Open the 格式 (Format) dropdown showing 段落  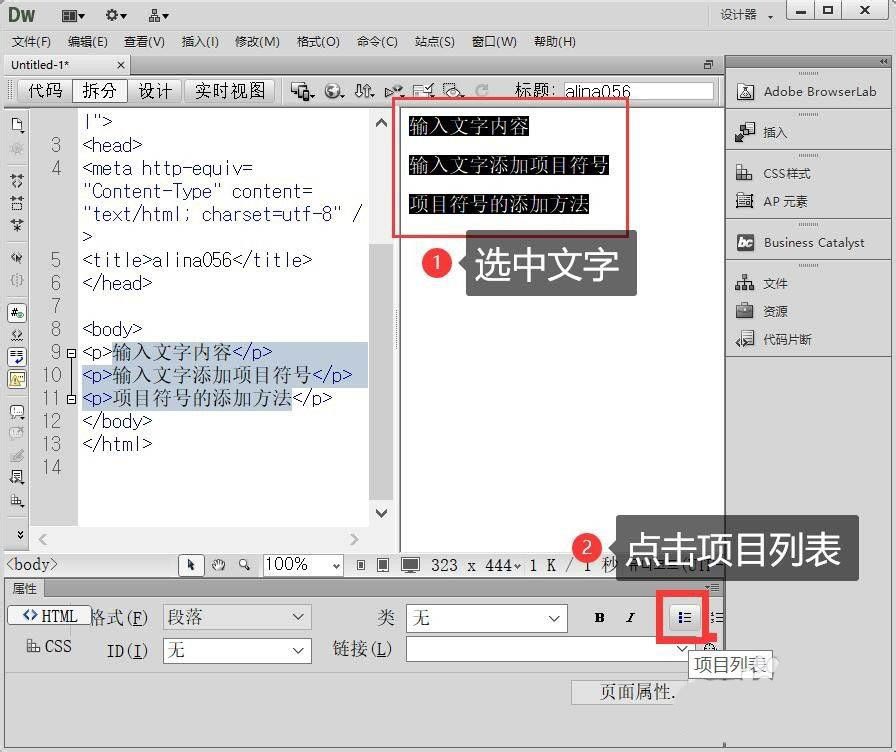(236, 617)
